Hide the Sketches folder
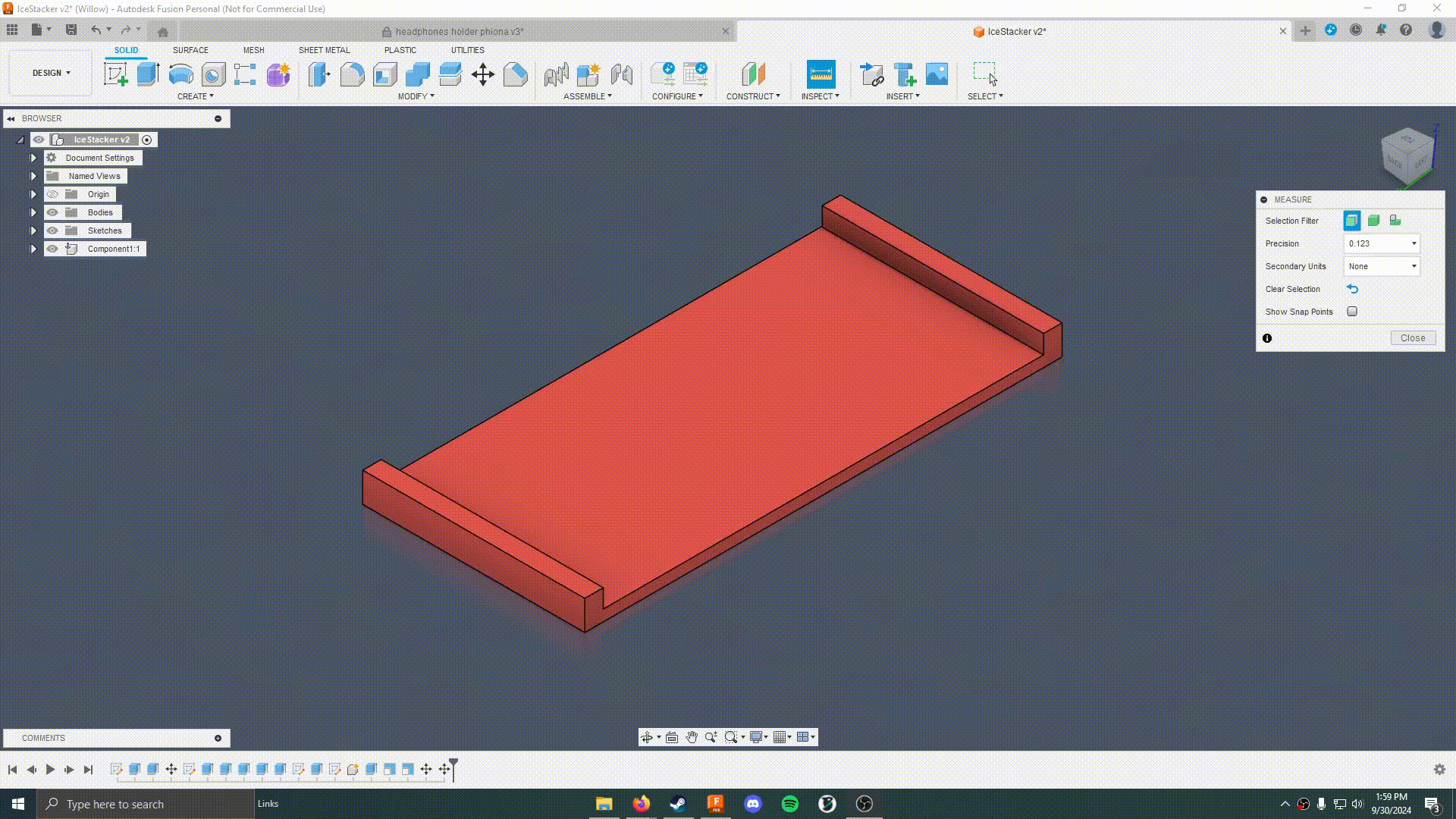1456x819 pixels. pyautogui.click(x=52, y=231)
